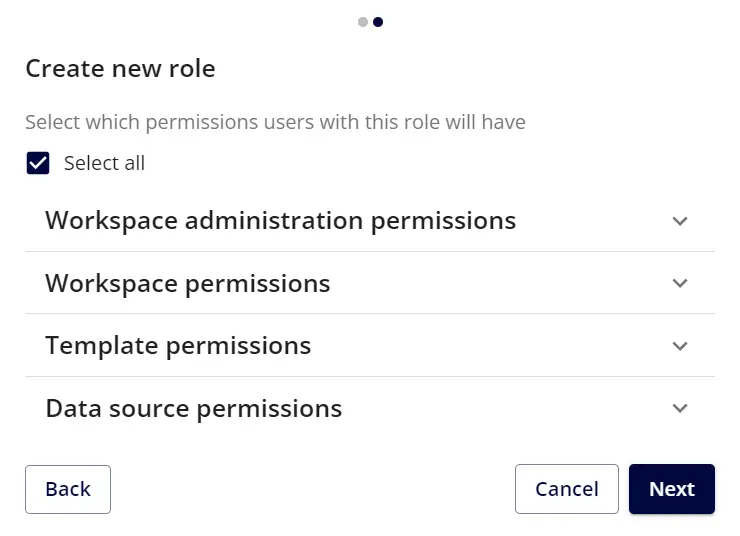This screenshot has width=740, height=536.
Task: Expand Template permissions using its arrow
Action: point(680,346)
